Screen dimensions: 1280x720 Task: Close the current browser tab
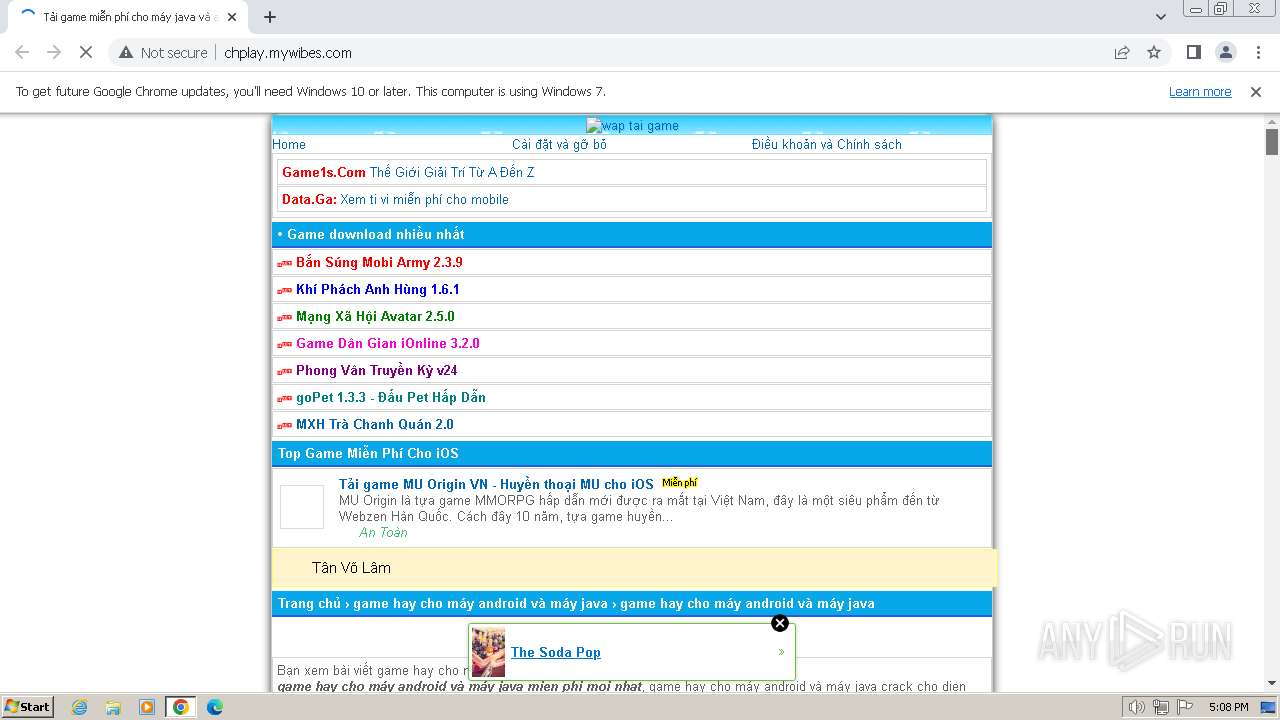pyautogui.click(x=232, y=17)
